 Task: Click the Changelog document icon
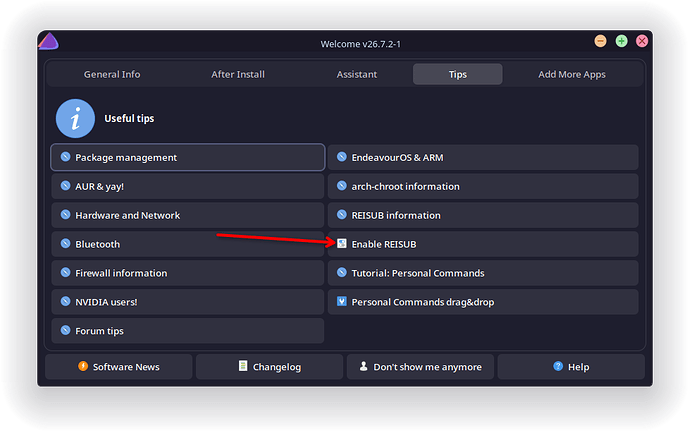point(243,366)
